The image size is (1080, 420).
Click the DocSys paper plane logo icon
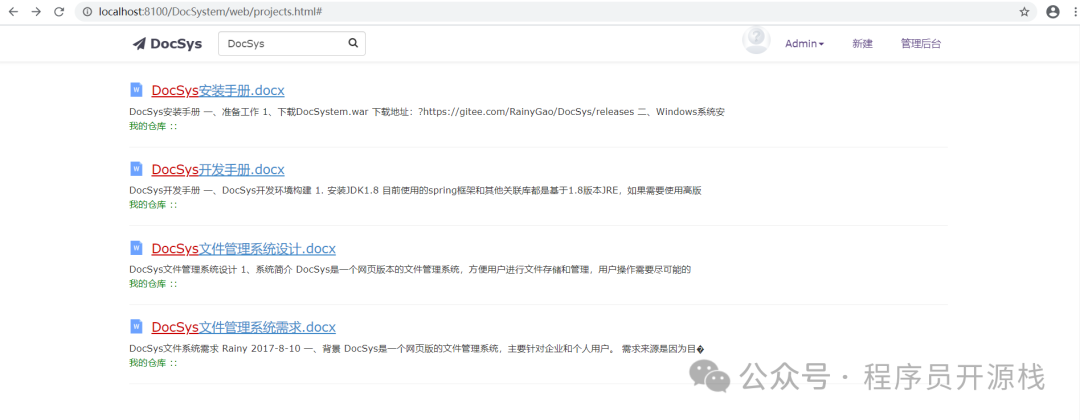tap(139, 44)
